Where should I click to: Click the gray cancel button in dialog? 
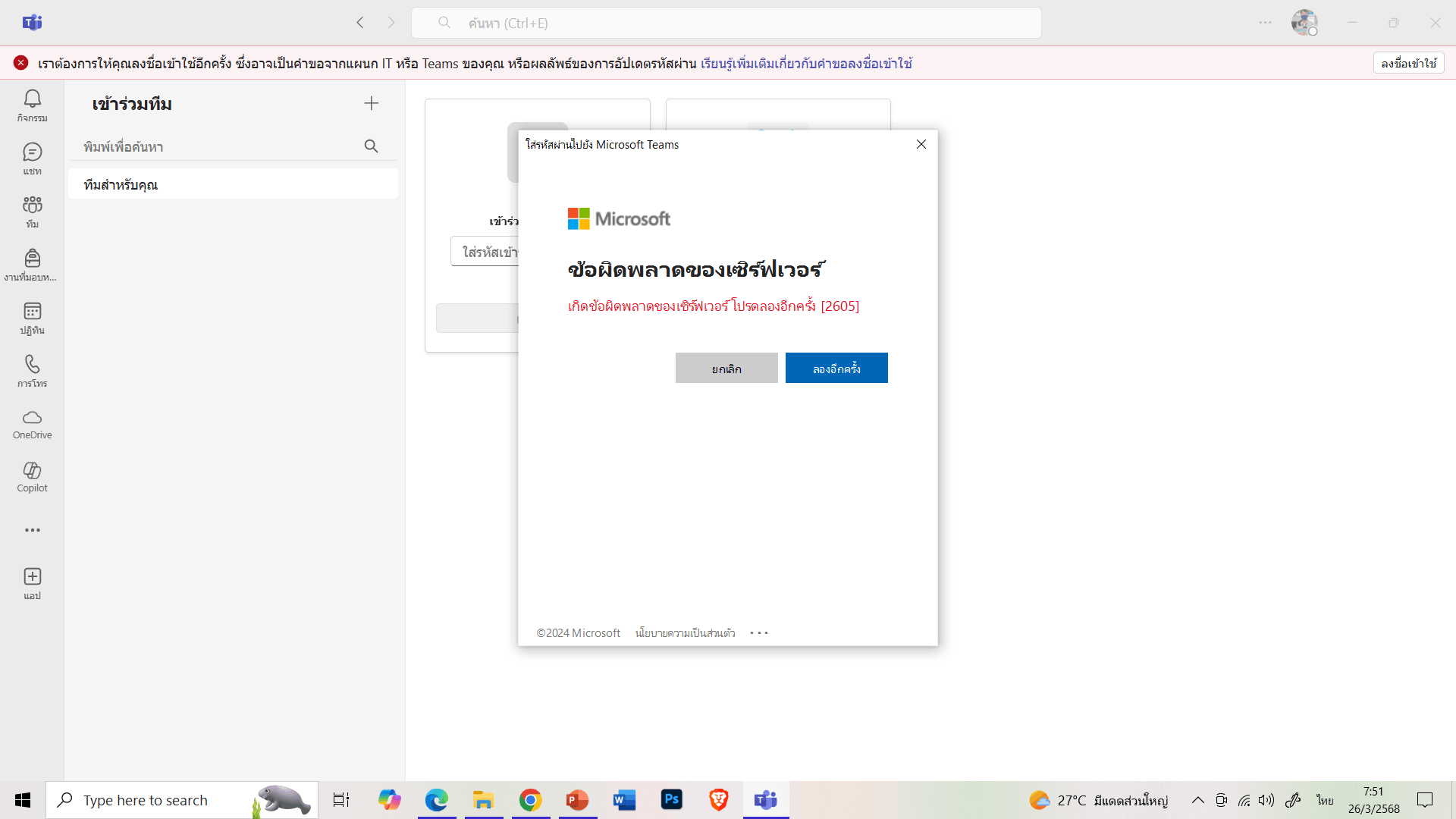(x=726, y=368)
